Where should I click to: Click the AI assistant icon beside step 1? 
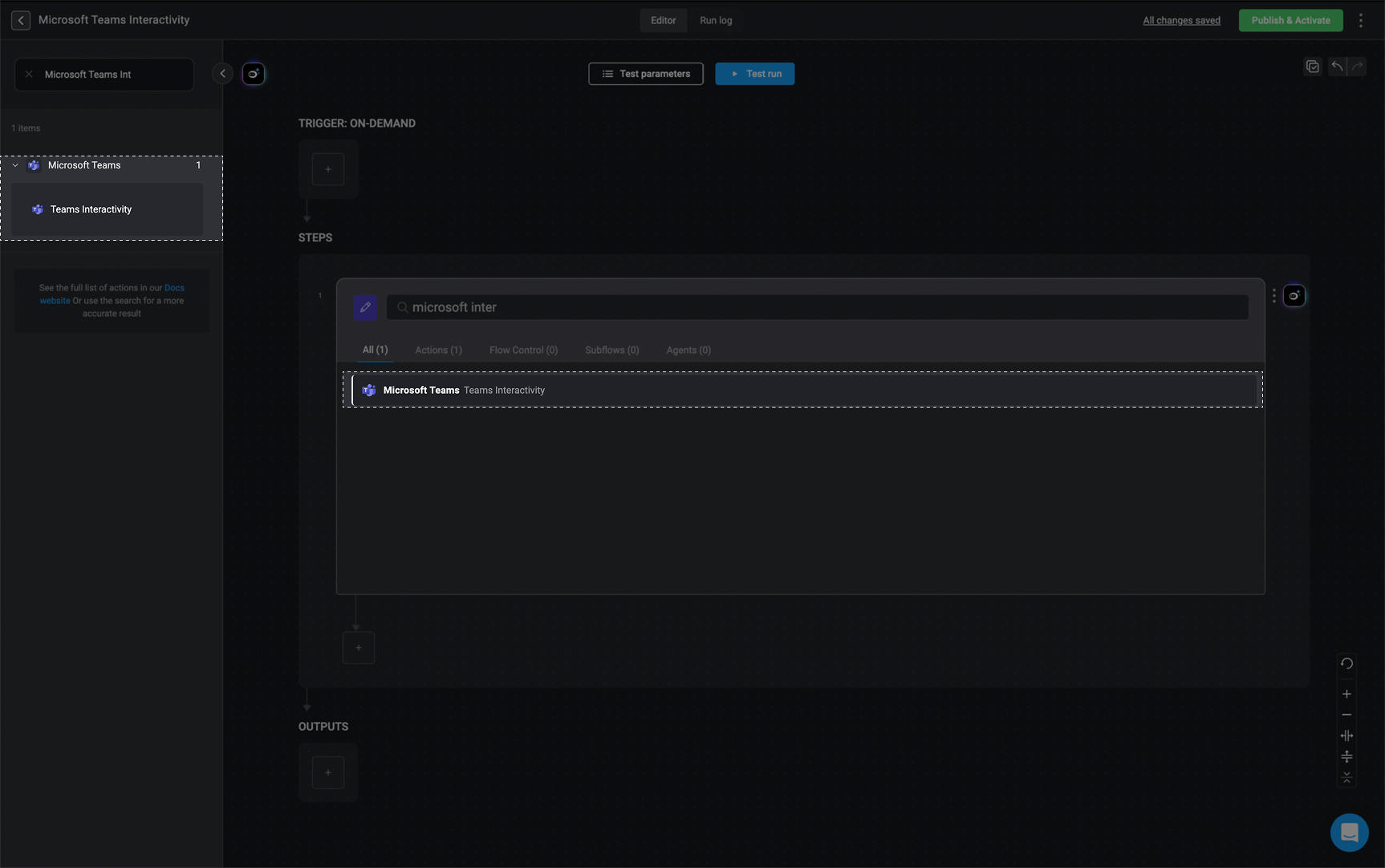pos(1294,296)
